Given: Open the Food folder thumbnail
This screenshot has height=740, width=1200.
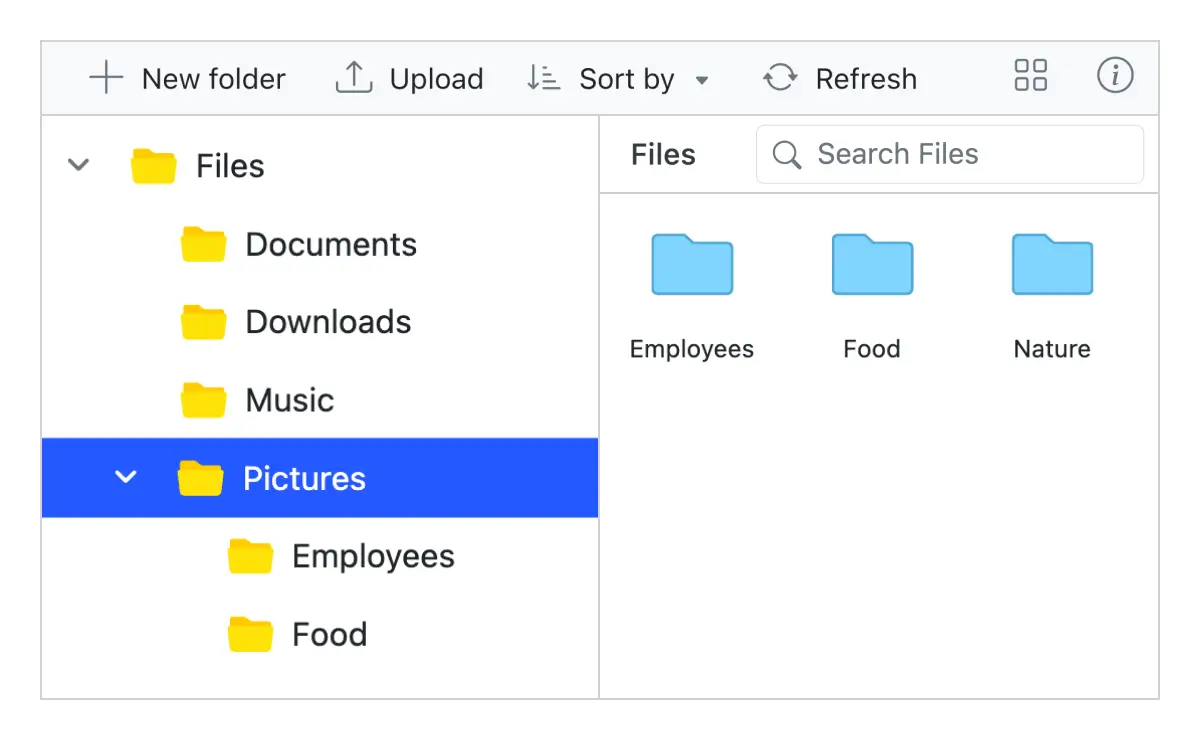Looking at the screenshot, I should coord(871,264).
